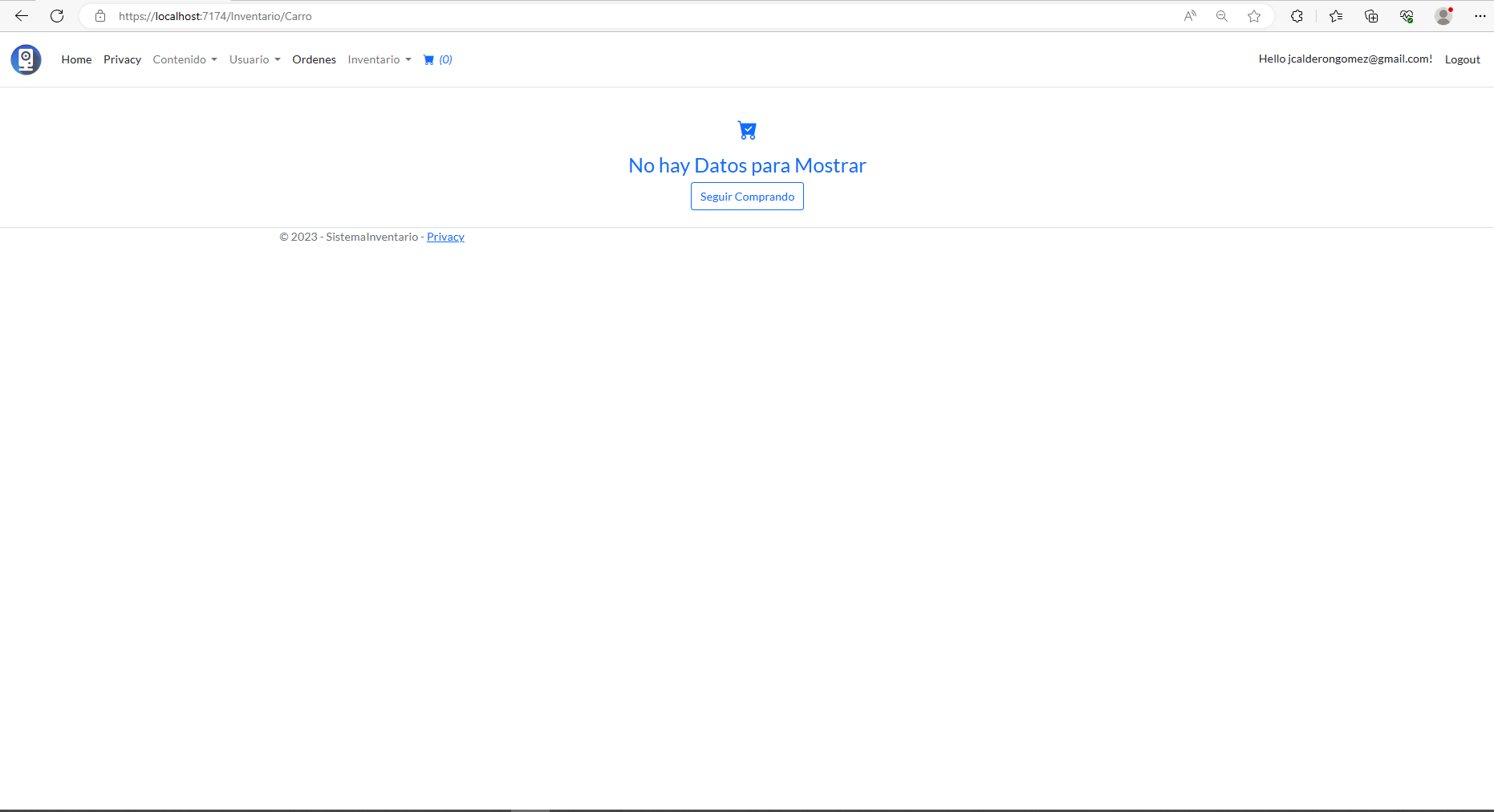Open the shopping cart icon in navbar
Screen dimensions: 1494x812
[x=437, y=59]
